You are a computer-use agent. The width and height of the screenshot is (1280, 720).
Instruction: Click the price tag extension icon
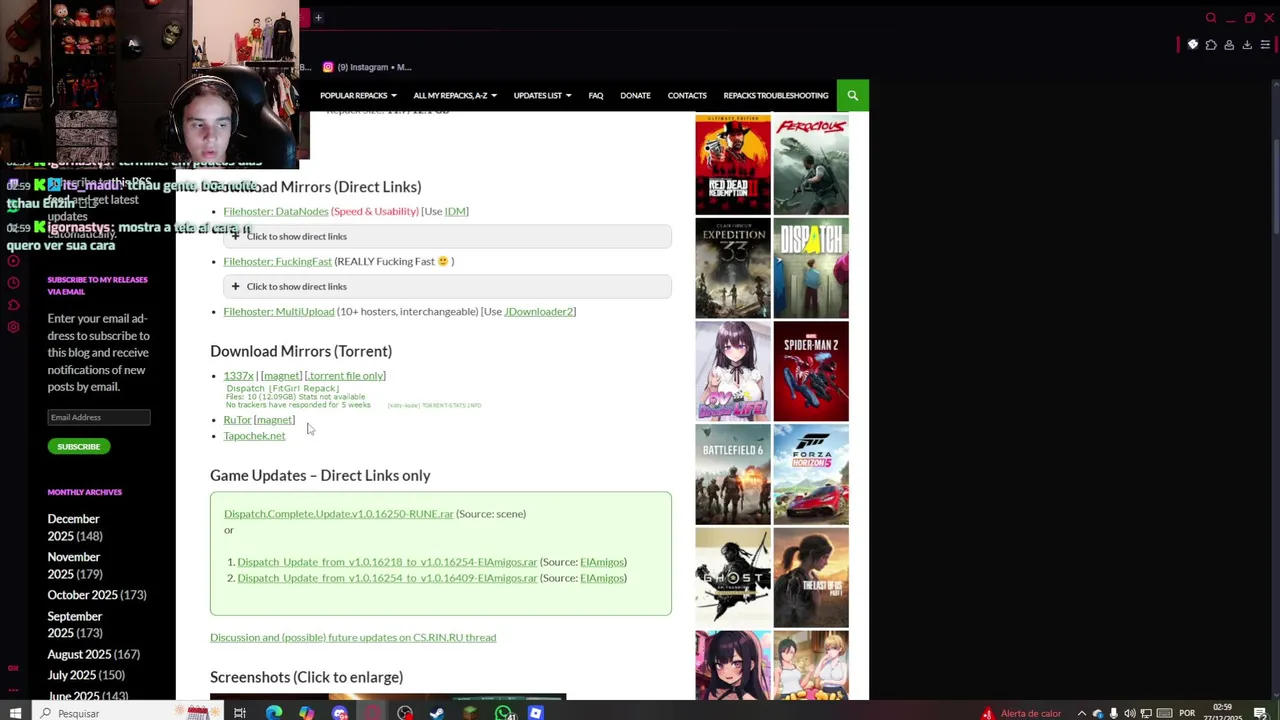tap(1193, 45)
